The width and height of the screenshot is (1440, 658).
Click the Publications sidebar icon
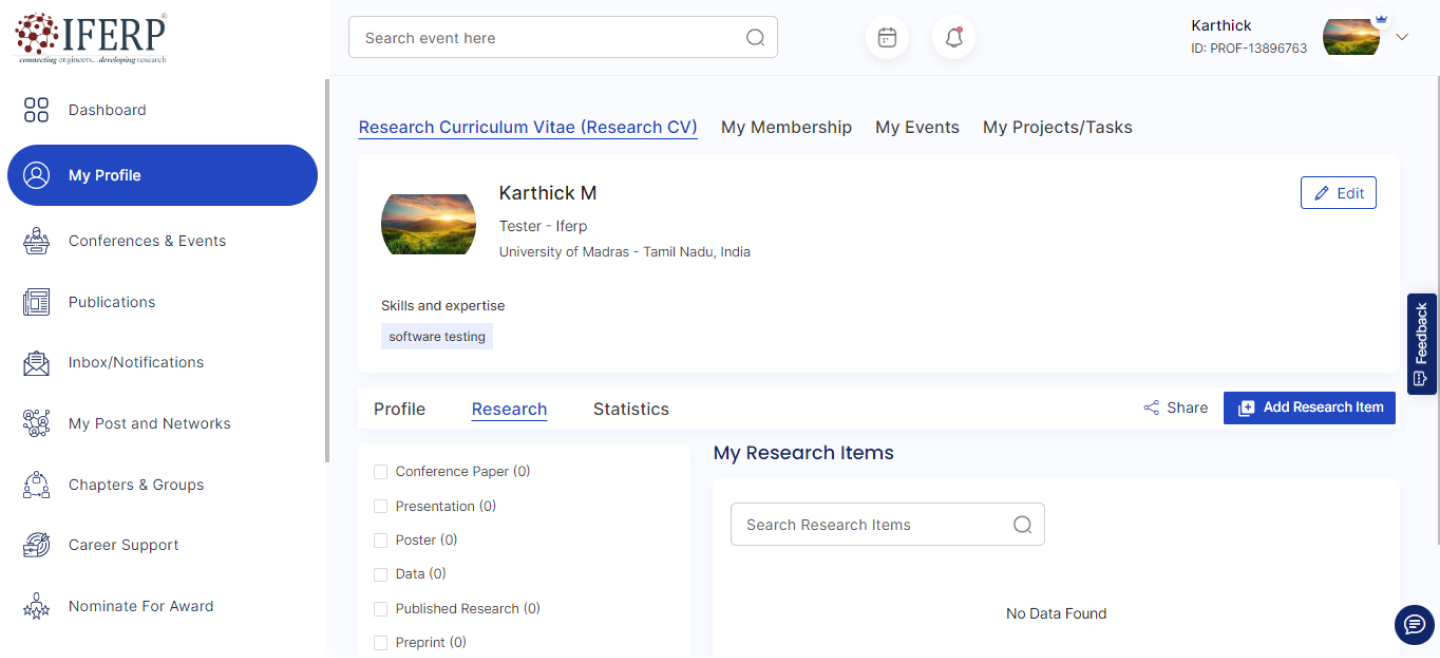tap(36, 302)
